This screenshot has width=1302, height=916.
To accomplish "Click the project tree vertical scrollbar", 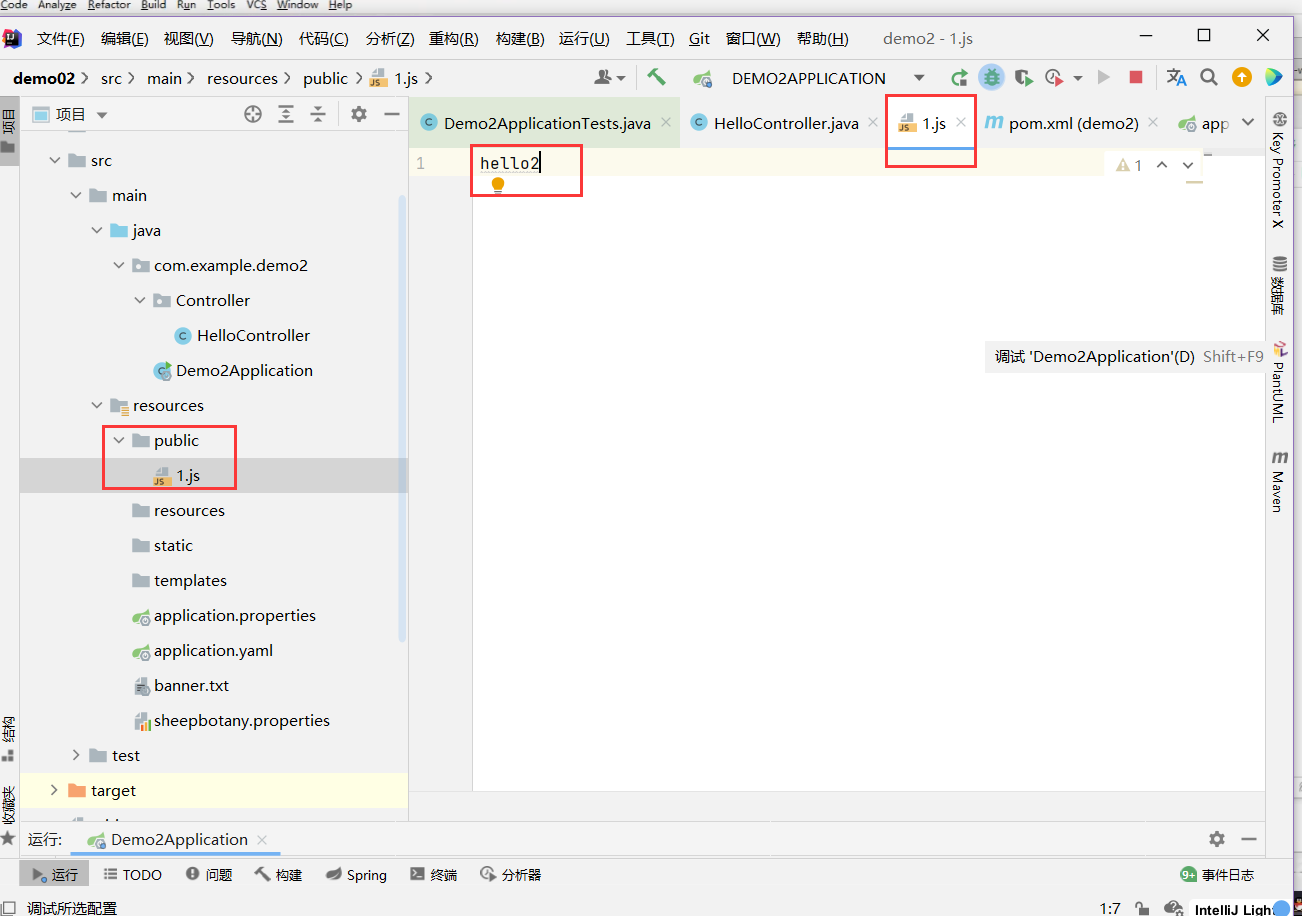I will tap(403, 417).
